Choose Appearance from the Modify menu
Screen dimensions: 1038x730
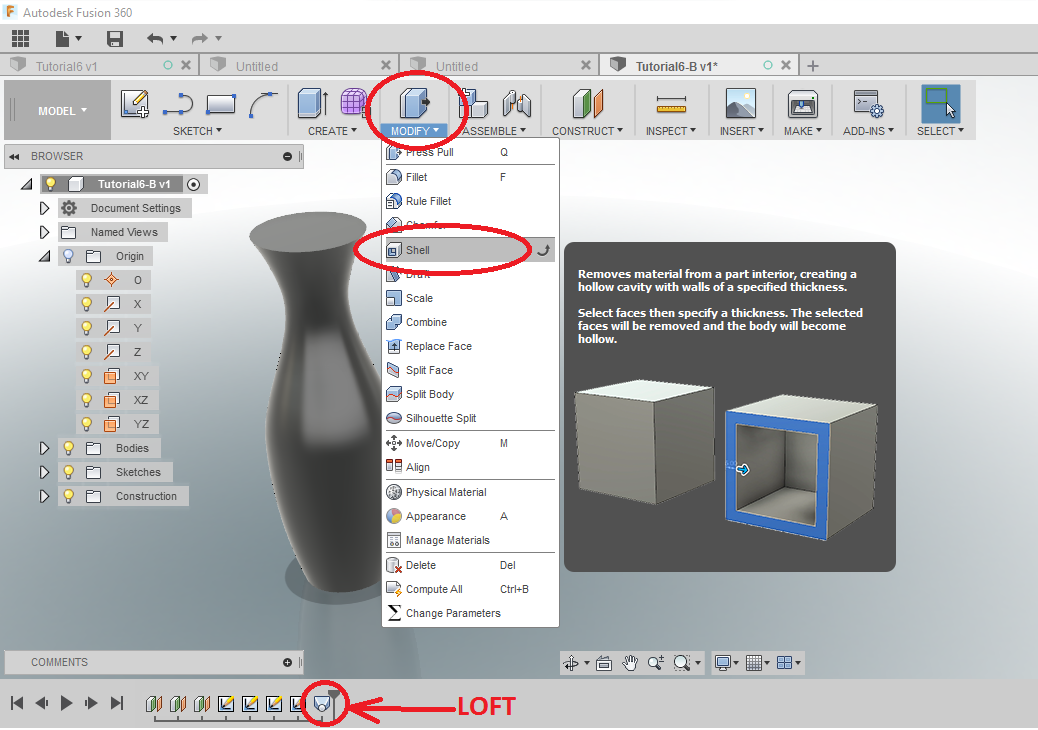pos(468,516)
